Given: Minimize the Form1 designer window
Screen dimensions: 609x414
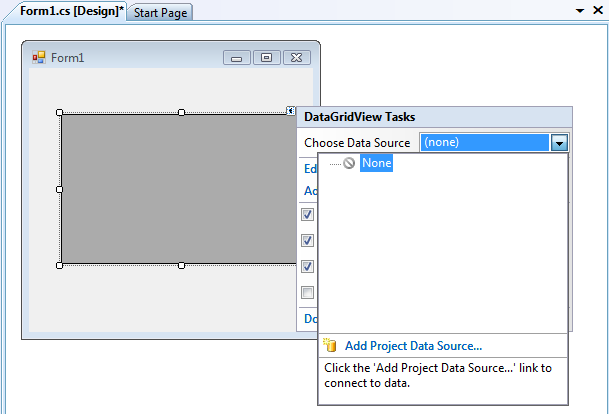Looking at the screenshot, I should [237, 58].
